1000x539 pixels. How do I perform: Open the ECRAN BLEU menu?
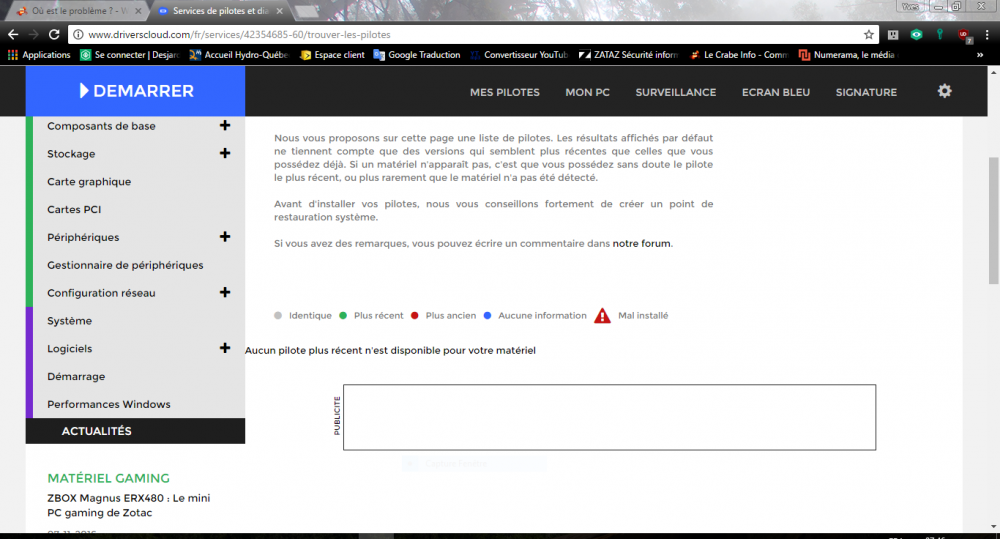pos(776,92)
